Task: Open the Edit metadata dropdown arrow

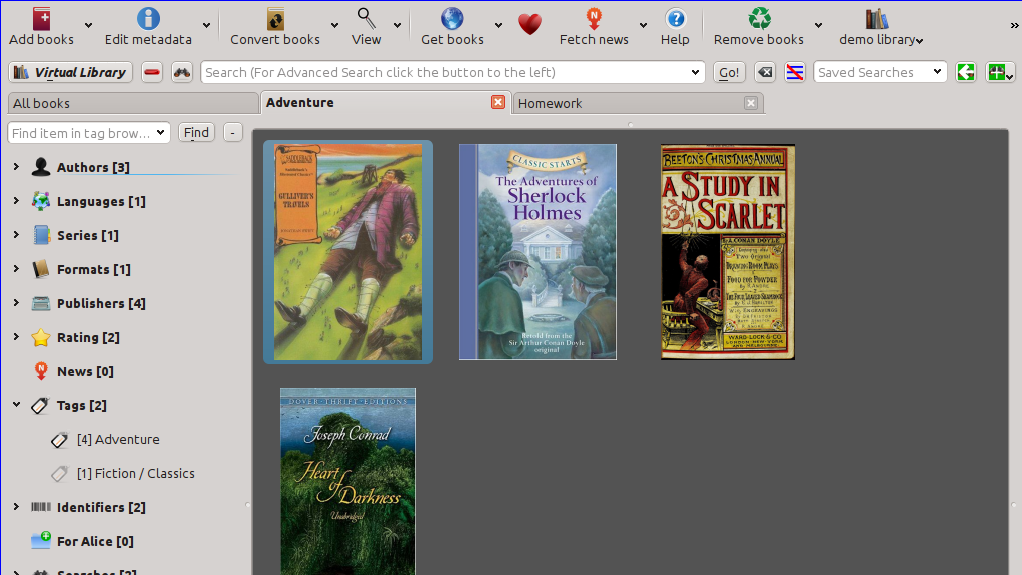Action: (206, 25)
